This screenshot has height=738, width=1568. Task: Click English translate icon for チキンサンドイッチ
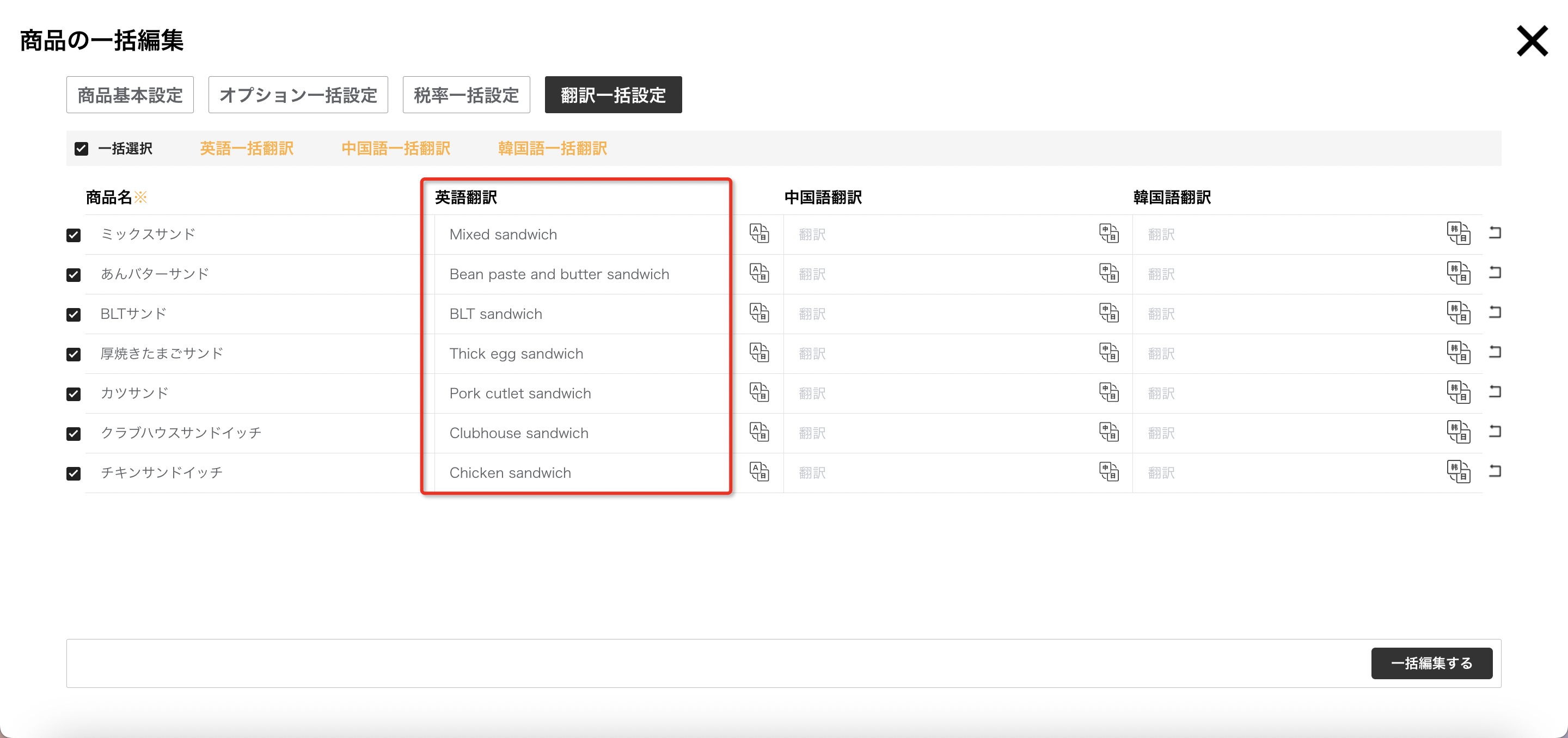coord(759,472)
